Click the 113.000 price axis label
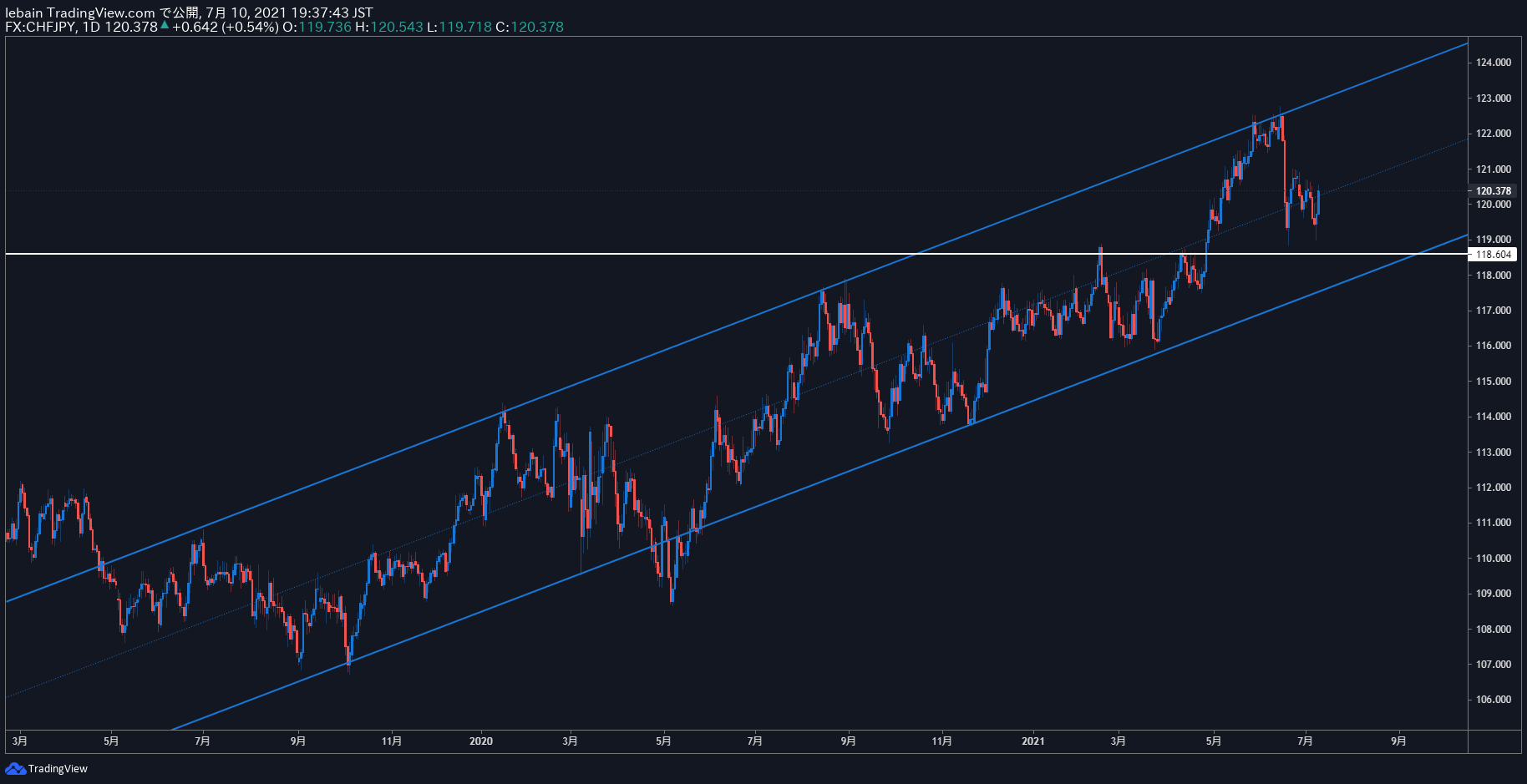Screen dimensions: 1527x784 [1494, 453]
